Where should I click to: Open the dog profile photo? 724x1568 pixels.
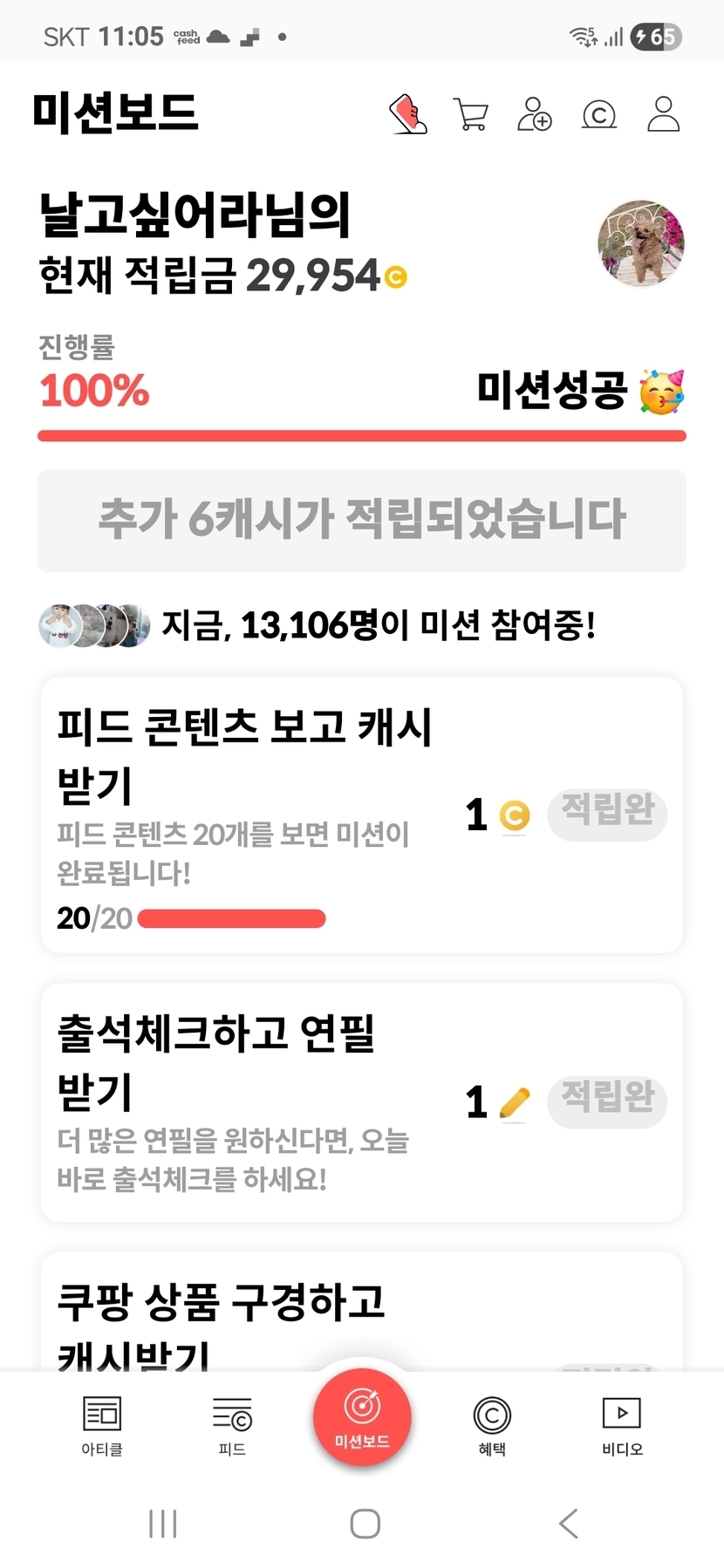coord(641,243)
